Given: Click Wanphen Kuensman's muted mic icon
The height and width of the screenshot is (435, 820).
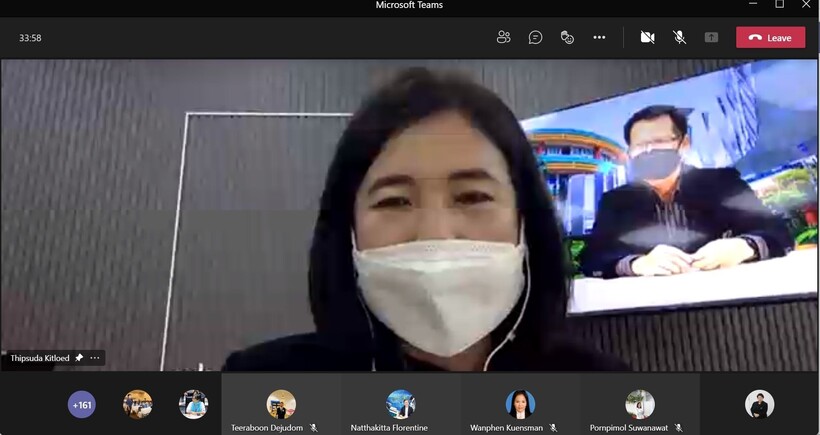Looking at the screenshot, I should (x=553, y=428).
